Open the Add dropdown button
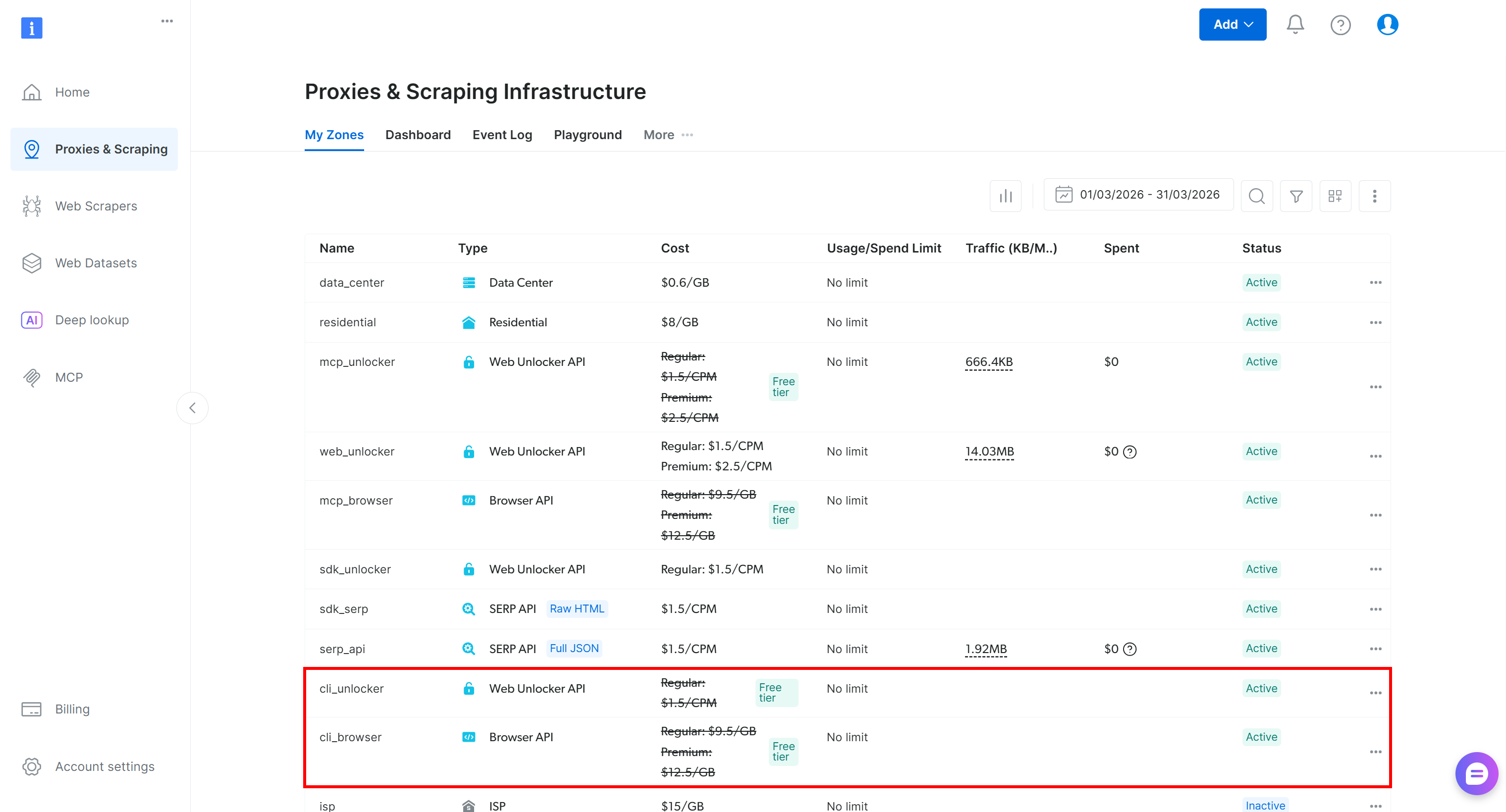 [x=1233, y=25]
